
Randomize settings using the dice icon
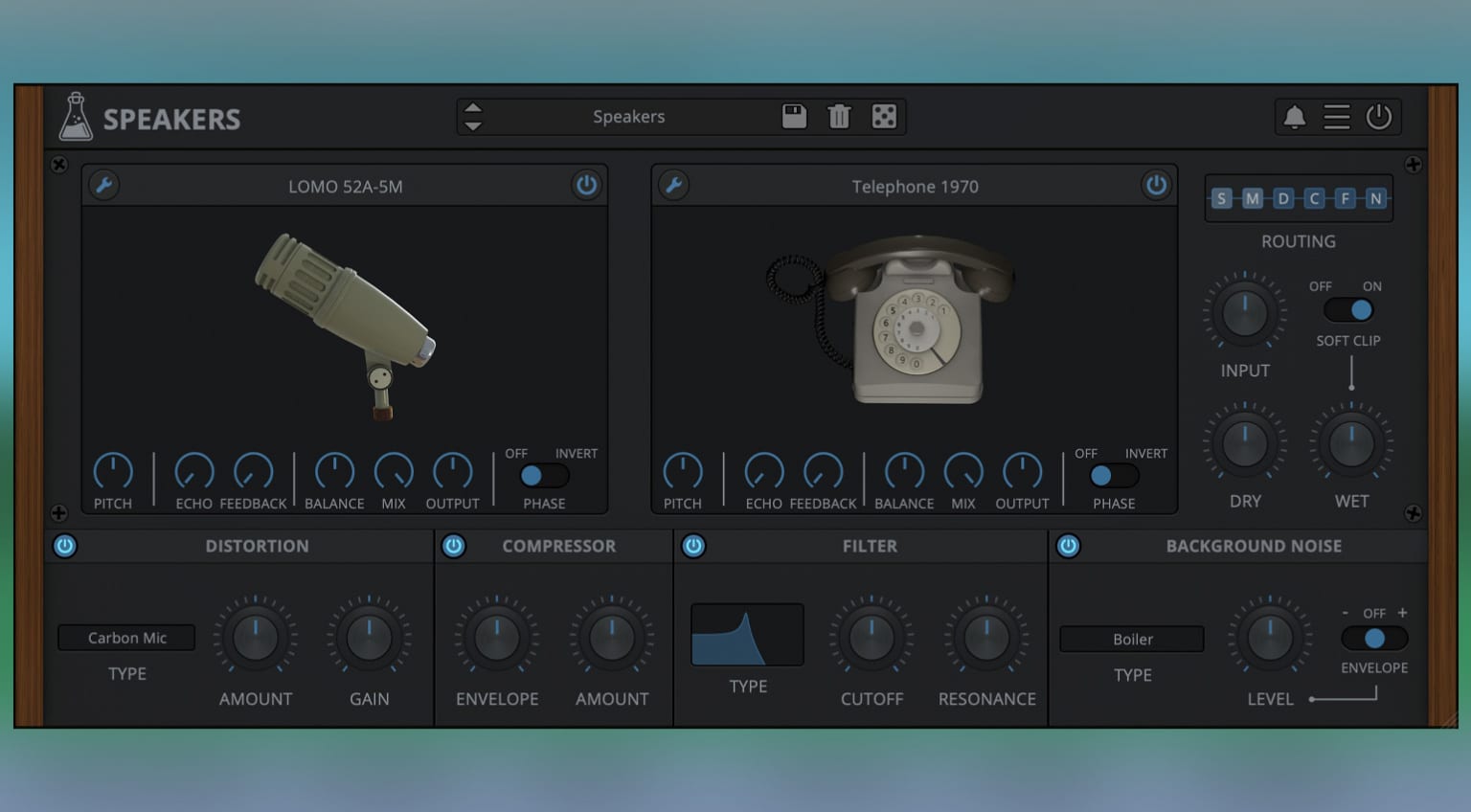pyautogui.click(x=883, y=116)
